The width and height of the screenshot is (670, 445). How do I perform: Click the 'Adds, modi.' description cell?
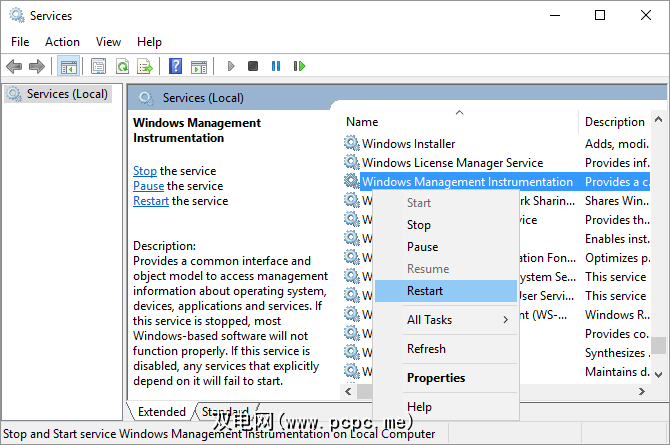point(617,144)
